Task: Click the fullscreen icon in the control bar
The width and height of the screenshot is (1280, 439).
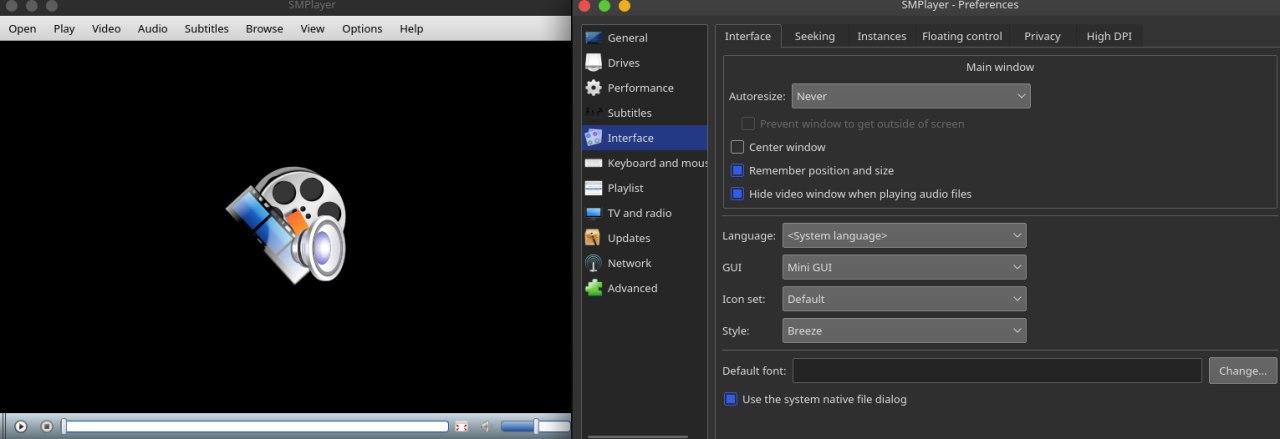Action: pos(462,427)
